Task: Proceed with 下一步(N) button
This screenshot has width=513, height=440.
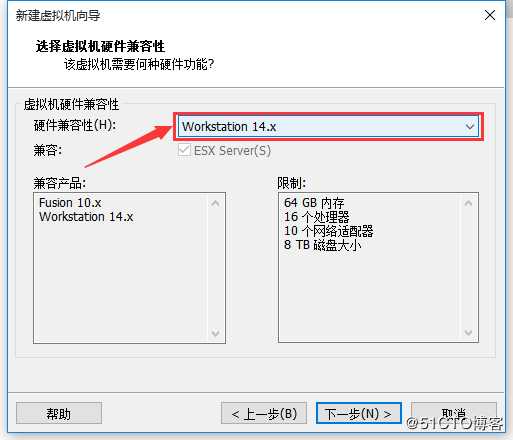Action: click(x=359, y=413)
